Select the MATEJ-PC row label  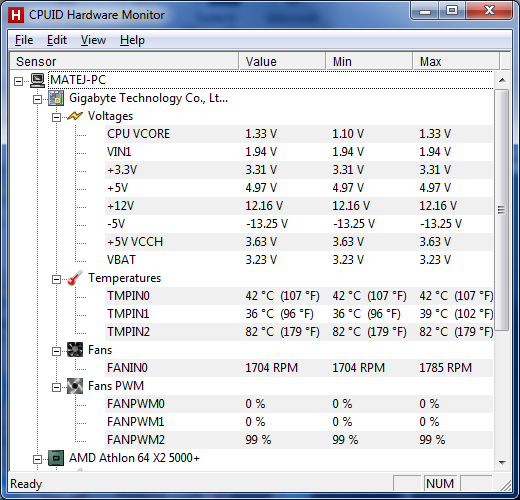pyautogui.click(x=78, y=80)
